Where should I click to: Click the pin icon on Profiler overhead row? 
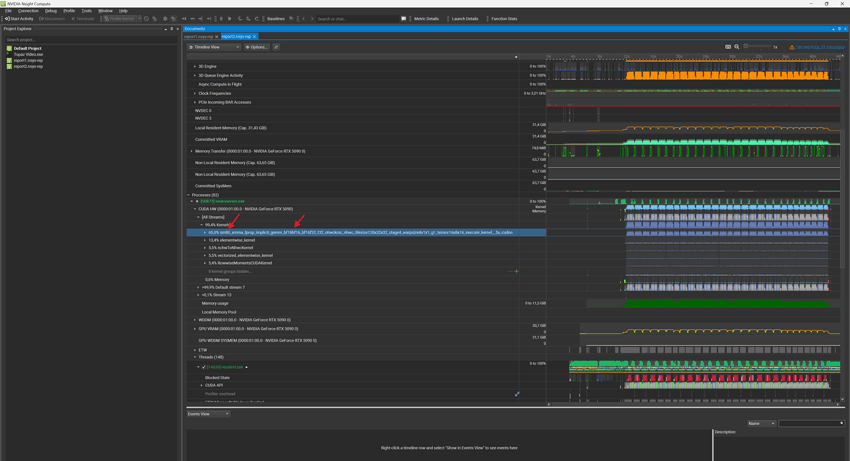click(x=517, y=394)
